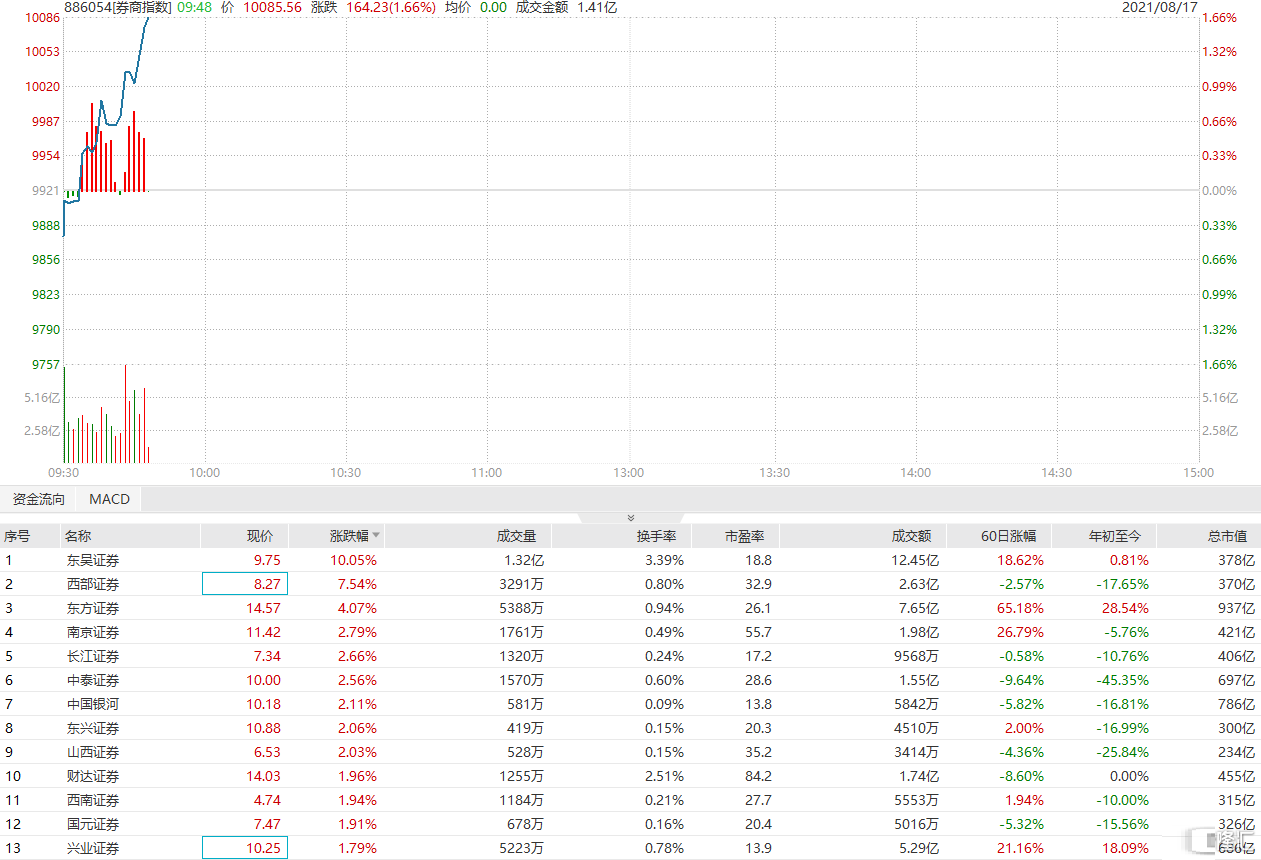Select 财达证券 stock name

[92, 776]
